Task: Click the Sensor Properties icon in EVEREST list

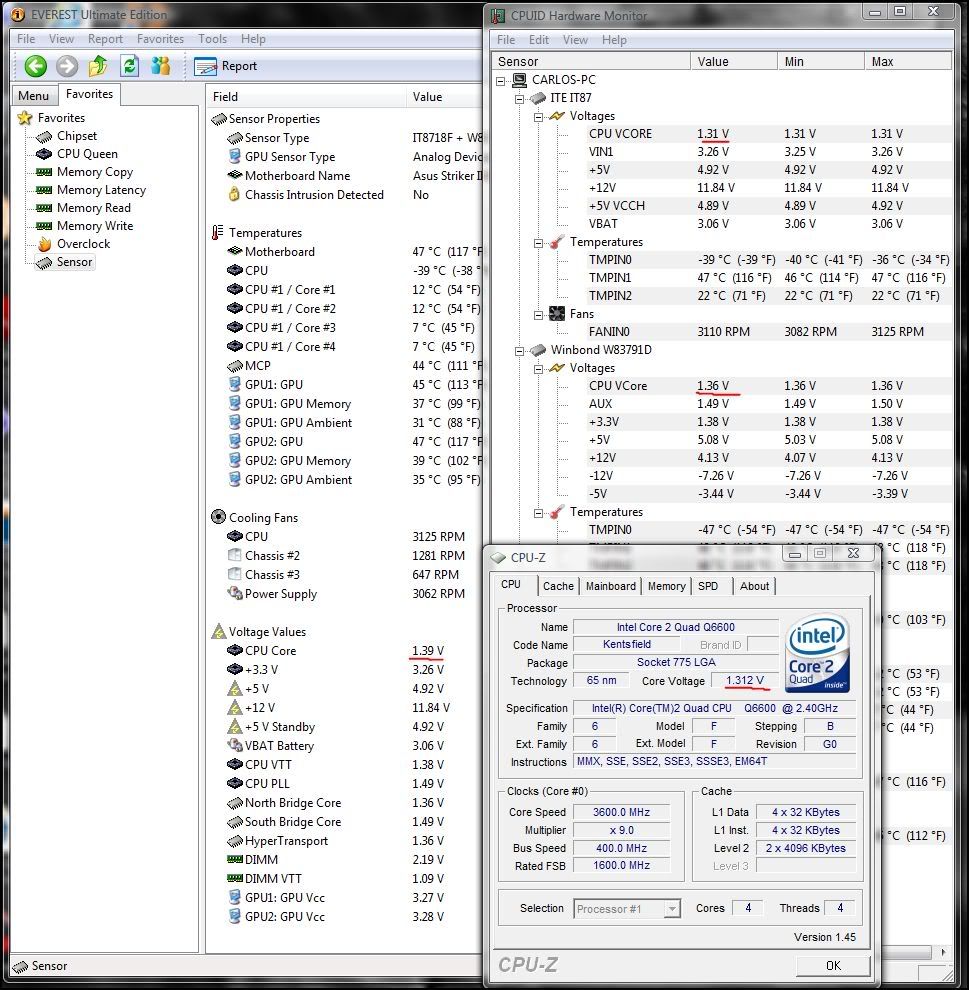Action: point(219,119)
